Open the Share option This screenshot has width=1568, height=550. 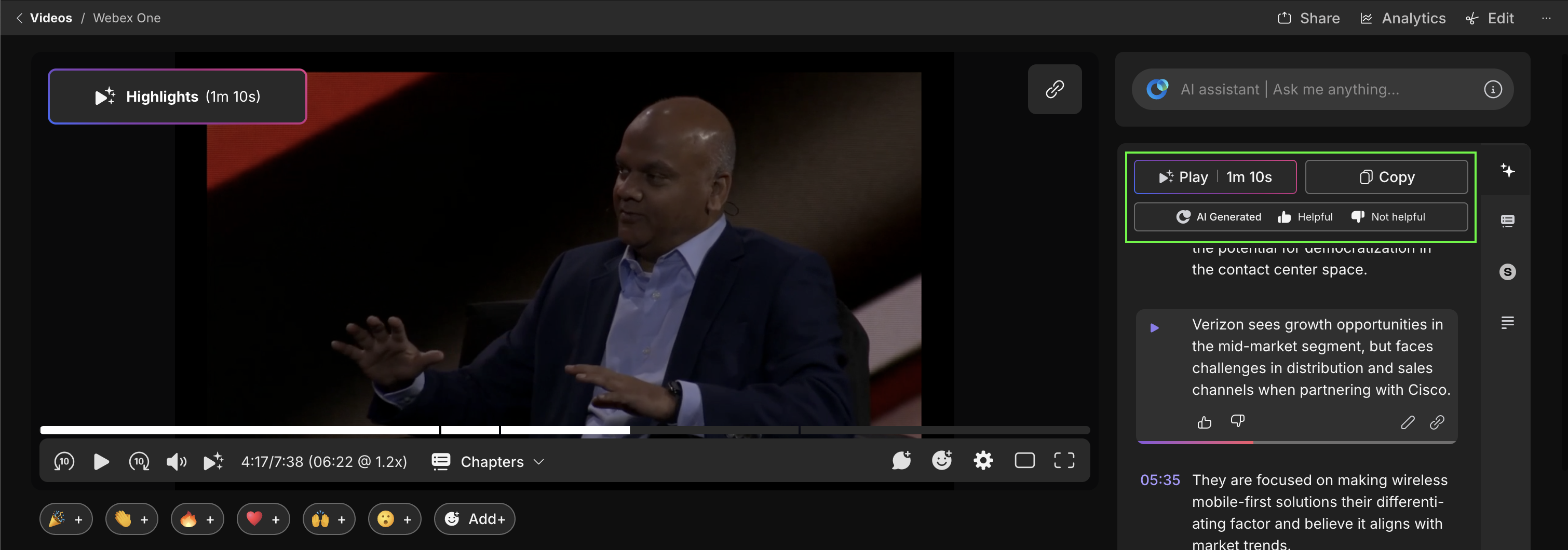coord(1308,18)
